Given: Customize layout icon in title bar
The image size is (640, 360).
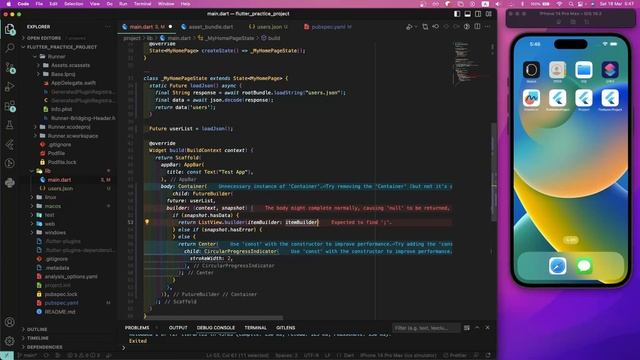Looking at the screenshot, I should (x=489, y=14).
